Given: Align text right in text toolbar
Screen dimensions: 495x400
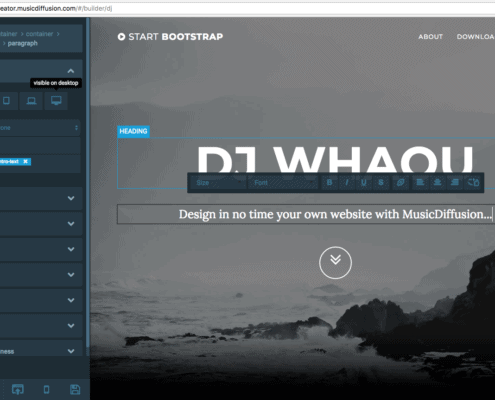Looking at the screenshot, I should click(455, 182).
